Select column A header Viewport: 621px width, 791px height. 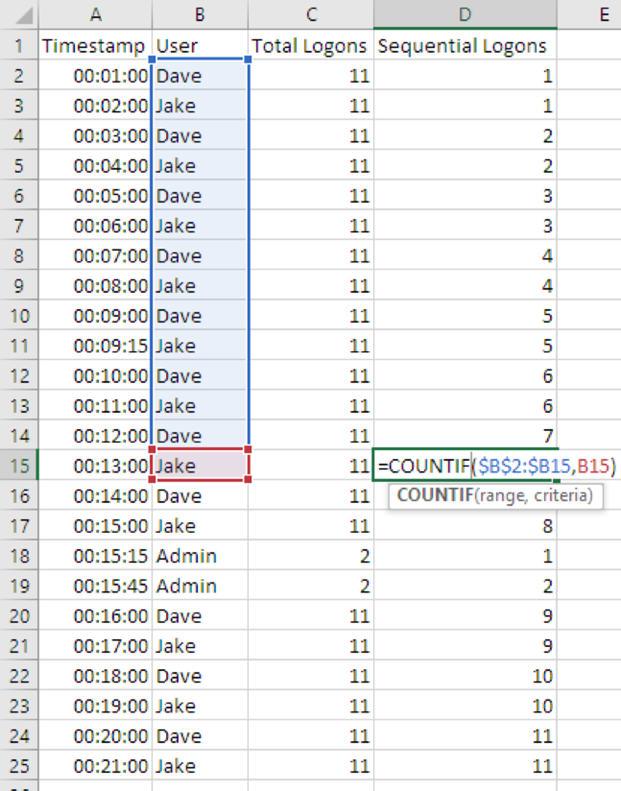(95, 14)
